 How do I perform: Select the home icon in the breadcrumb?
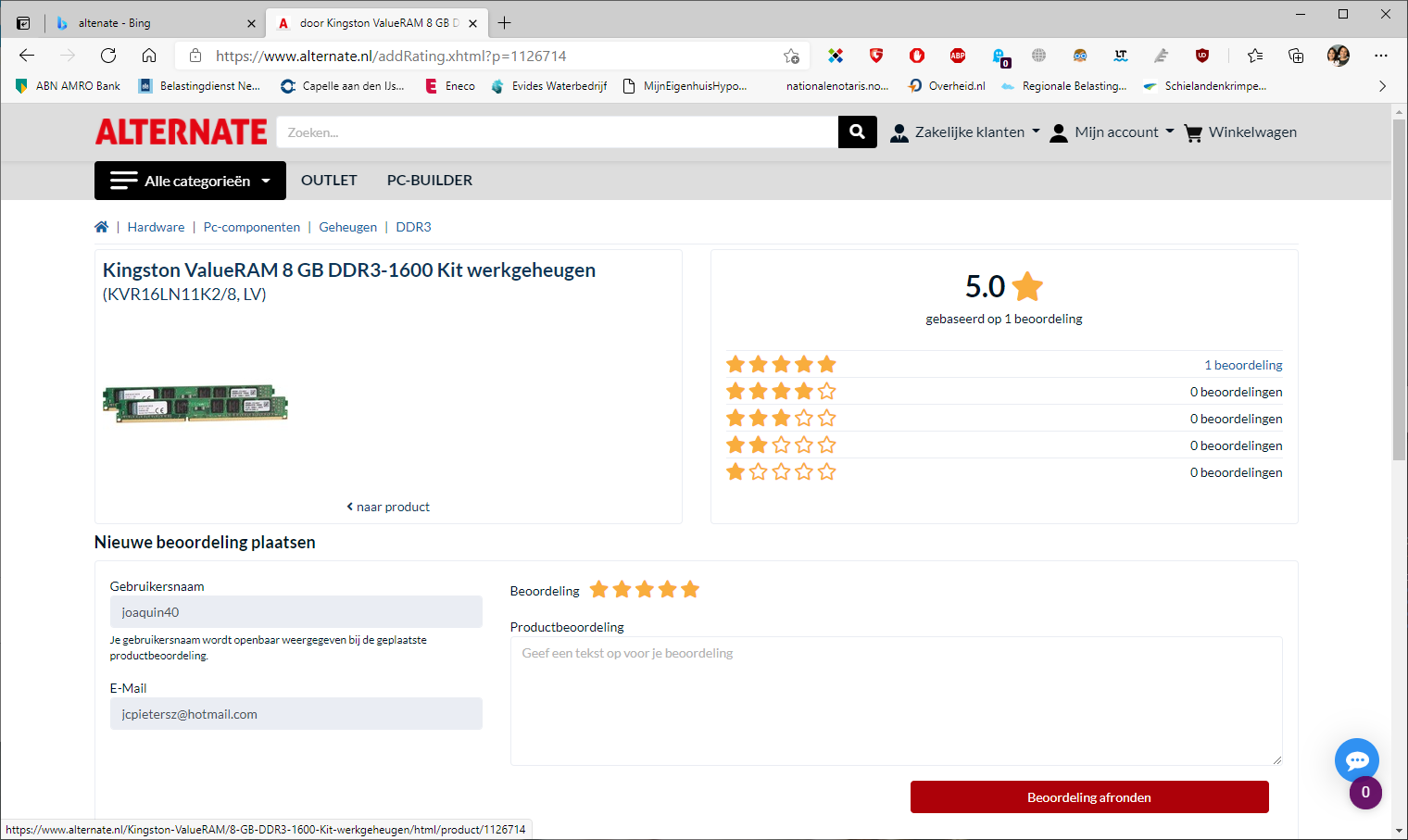tap(101, 226)
